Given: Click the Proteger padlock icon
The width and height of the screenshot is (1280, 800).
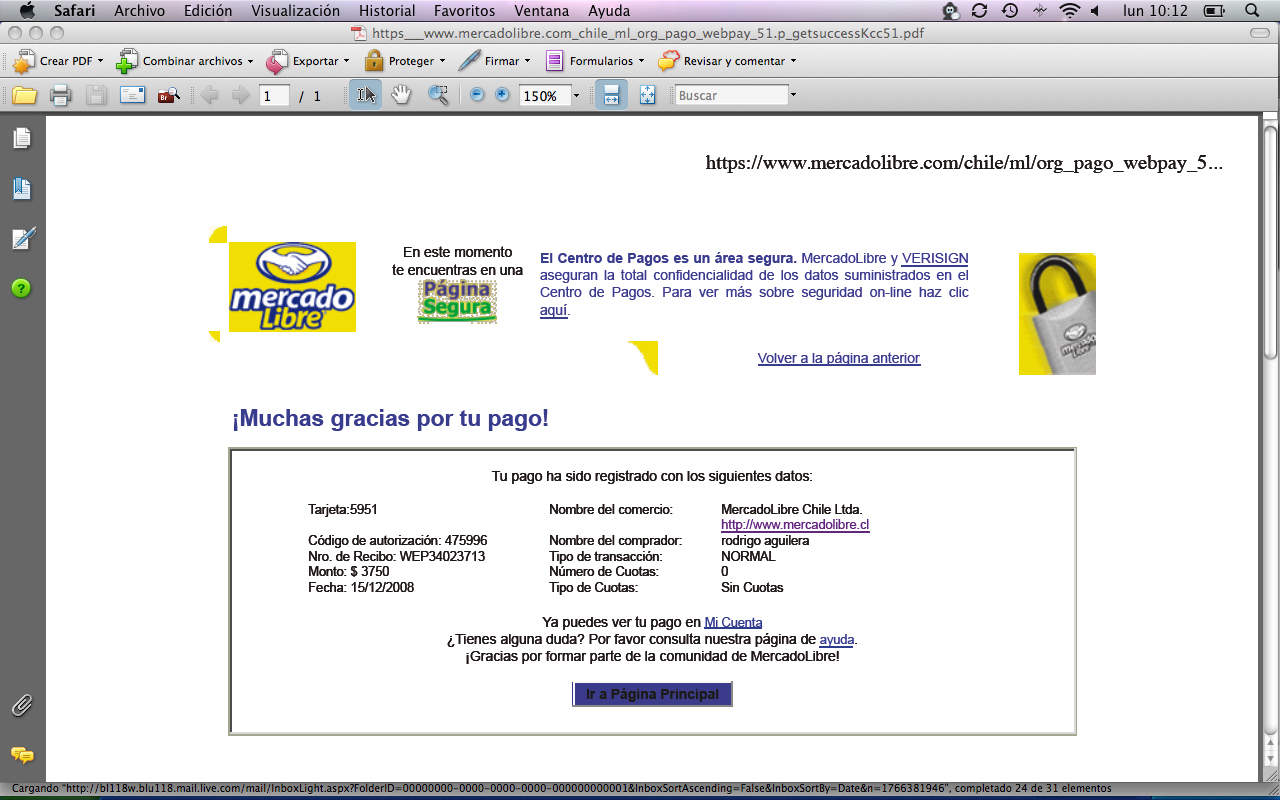Looking at the screenshot, I should tap(374, 61).
